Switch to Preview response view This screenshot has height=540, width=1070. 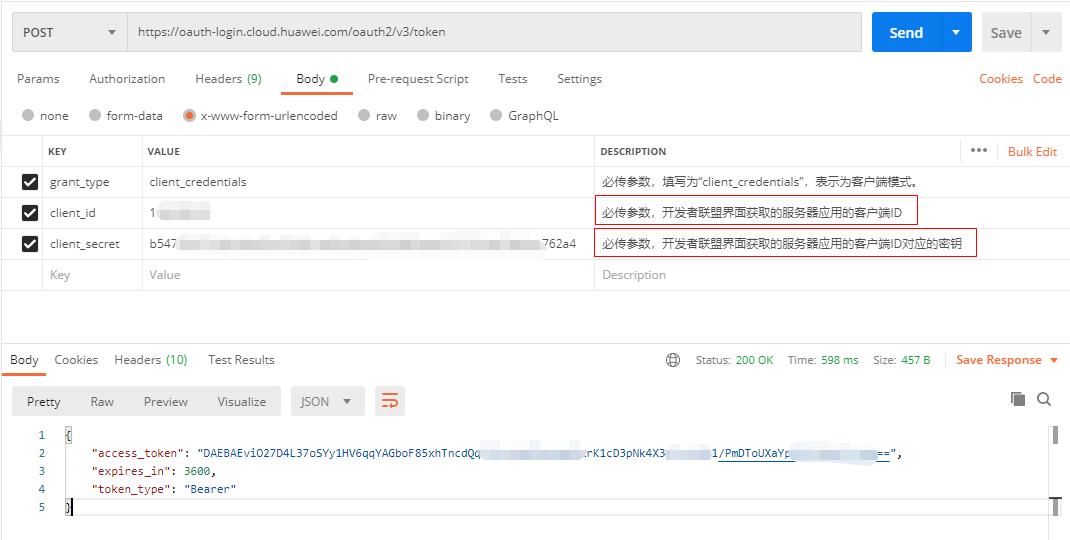[166, 401]
